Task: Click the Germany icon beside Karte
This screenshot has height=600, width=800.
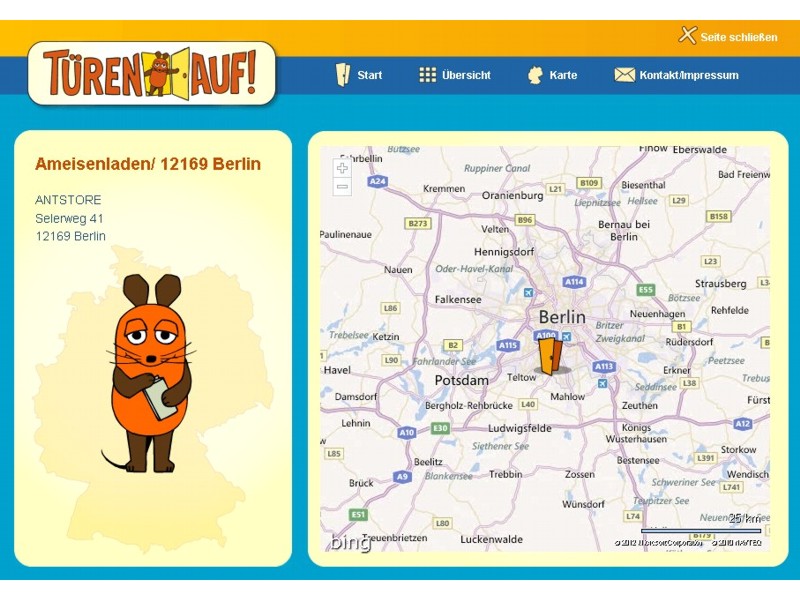Action: (x=535, y=75)
